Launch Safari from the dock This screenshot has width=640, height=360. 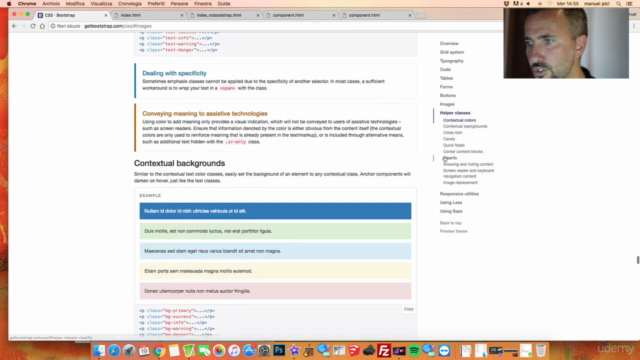click(x=114, y=351)
